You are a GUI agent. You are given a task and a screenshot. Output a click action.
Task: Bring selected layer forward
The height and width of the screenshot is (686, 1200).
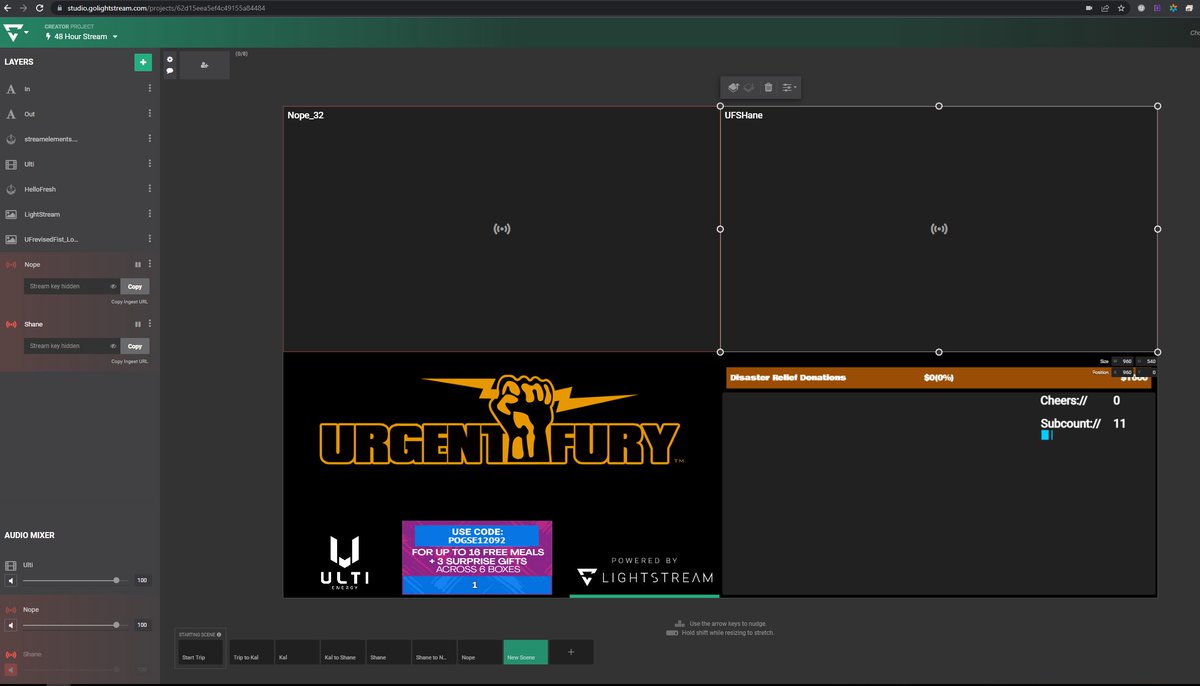click(733, 88)
